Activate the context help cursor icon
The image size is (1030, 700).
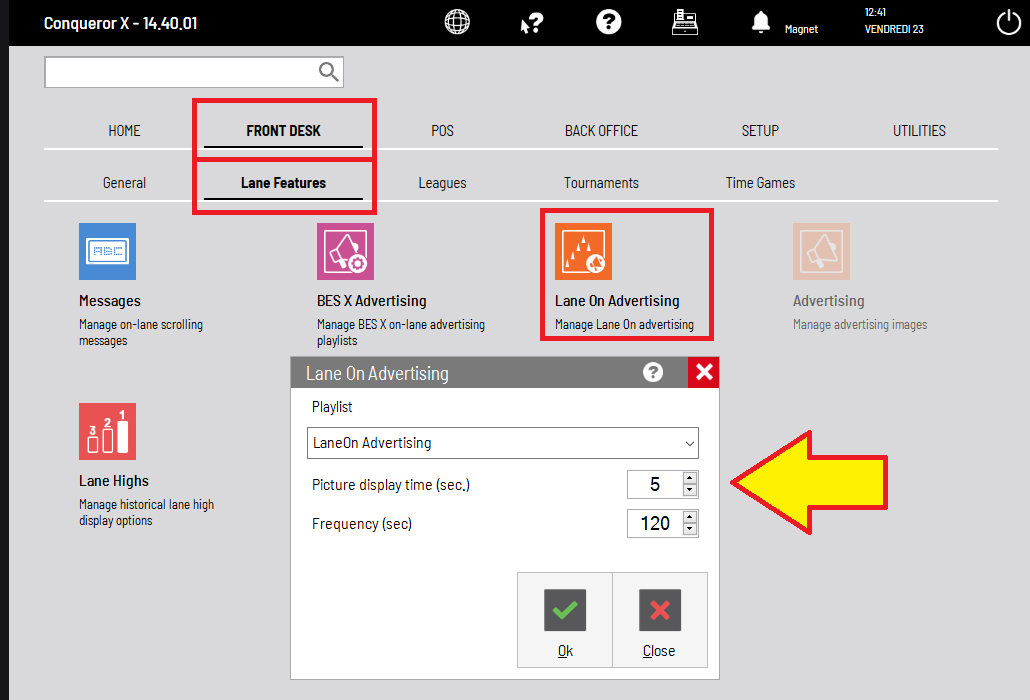point(531,23)
